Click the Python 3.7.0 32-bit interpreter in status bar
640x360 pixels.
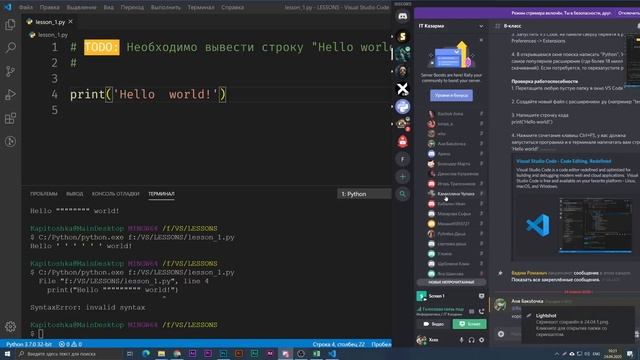(x=29, y=344)
